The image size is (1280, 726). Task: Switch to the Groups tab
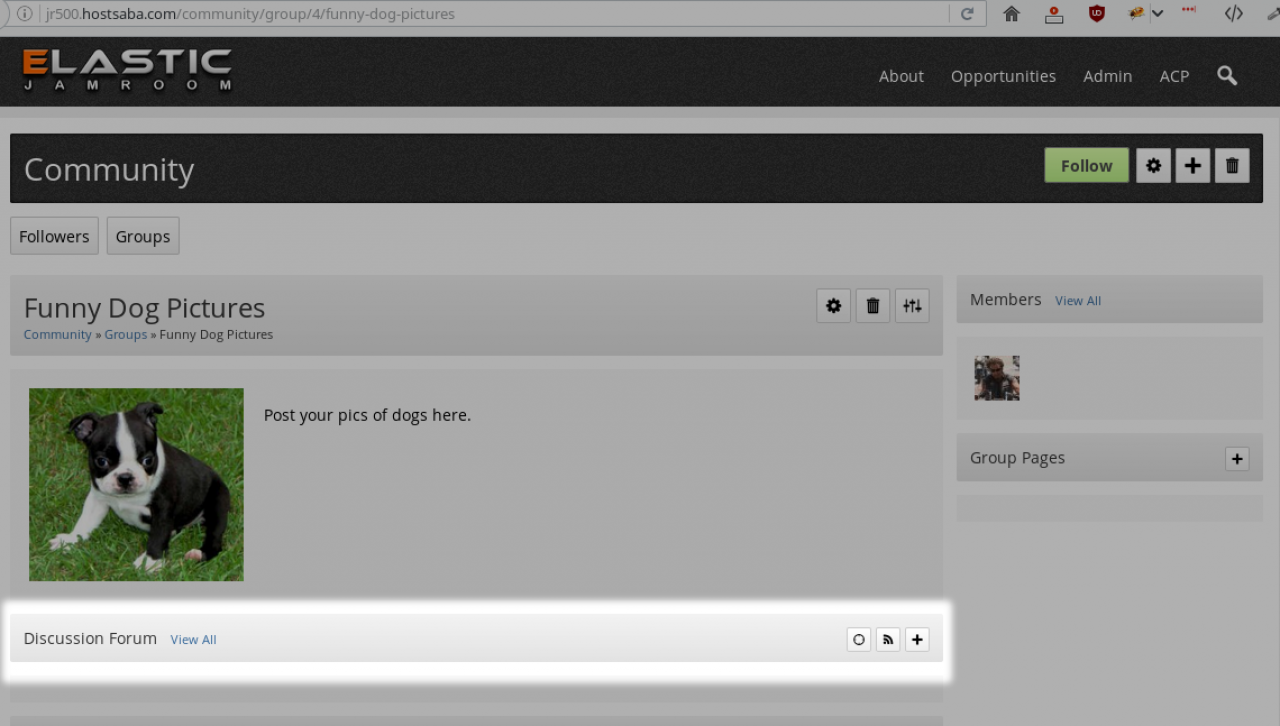(x=143, y=236)
